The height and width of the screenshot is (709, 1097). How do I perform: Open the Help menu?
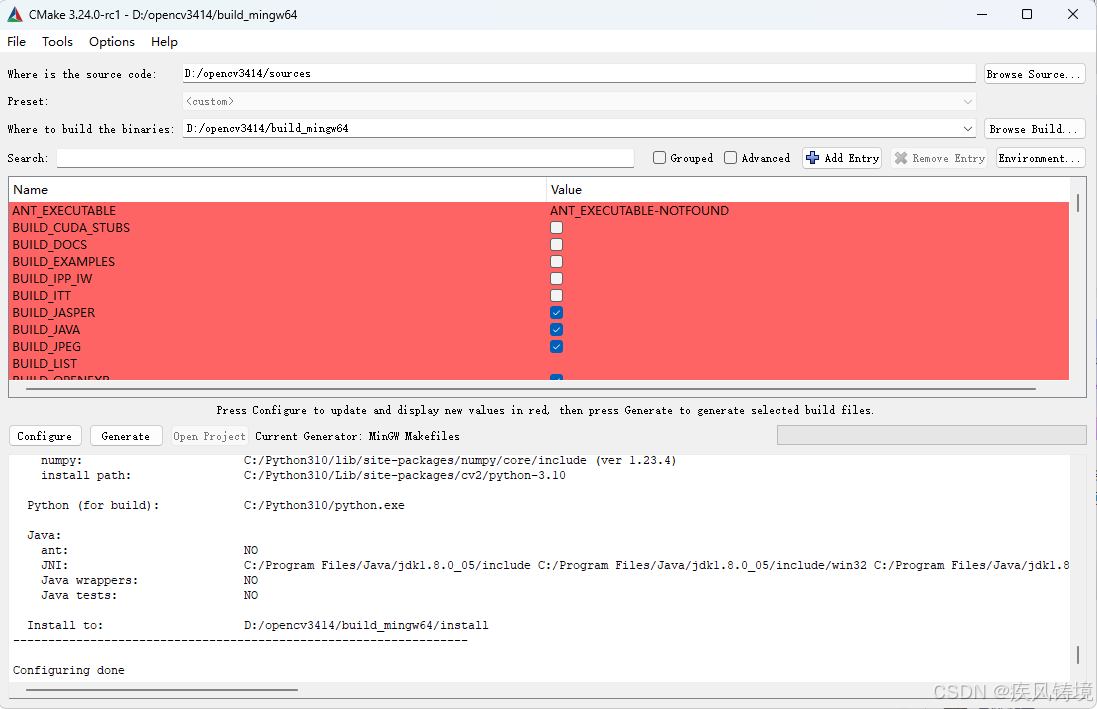coord(164,42)
